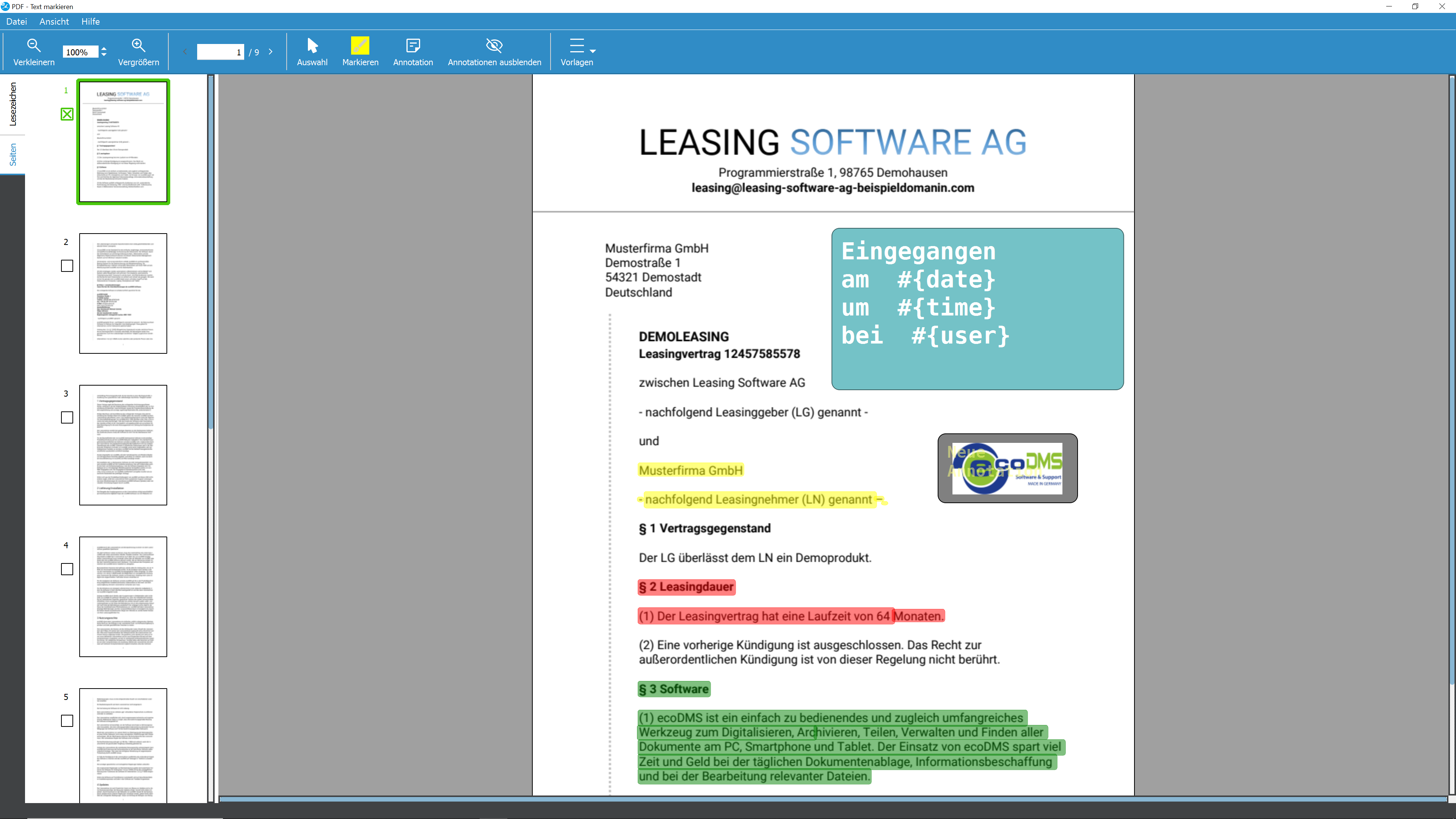
Task: Click the ecoDMS app icon in title bar
Action: (5, 6)
